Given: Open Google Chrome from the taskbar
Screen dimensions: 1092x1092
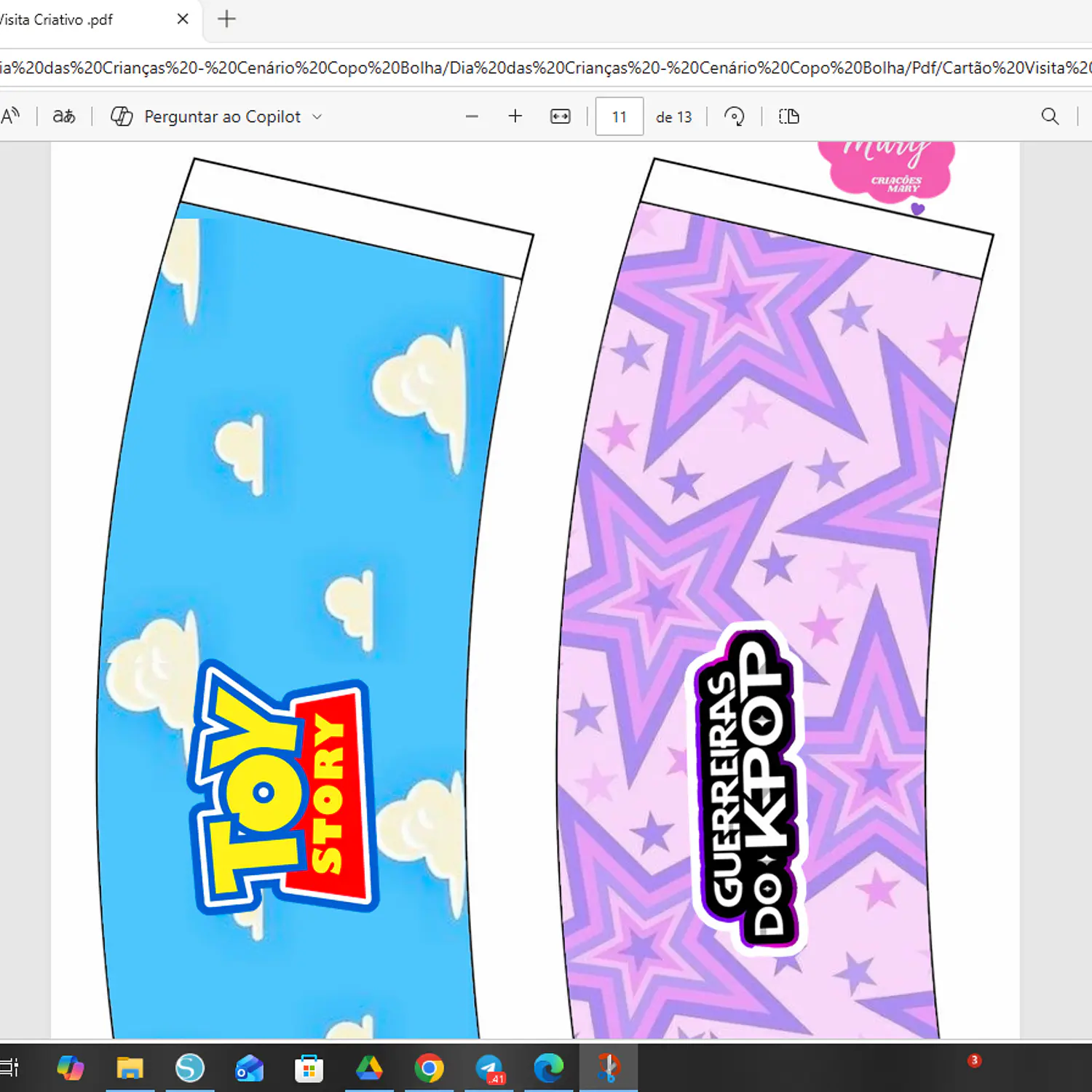Looking at the screenshot, I should point(429,1068).
